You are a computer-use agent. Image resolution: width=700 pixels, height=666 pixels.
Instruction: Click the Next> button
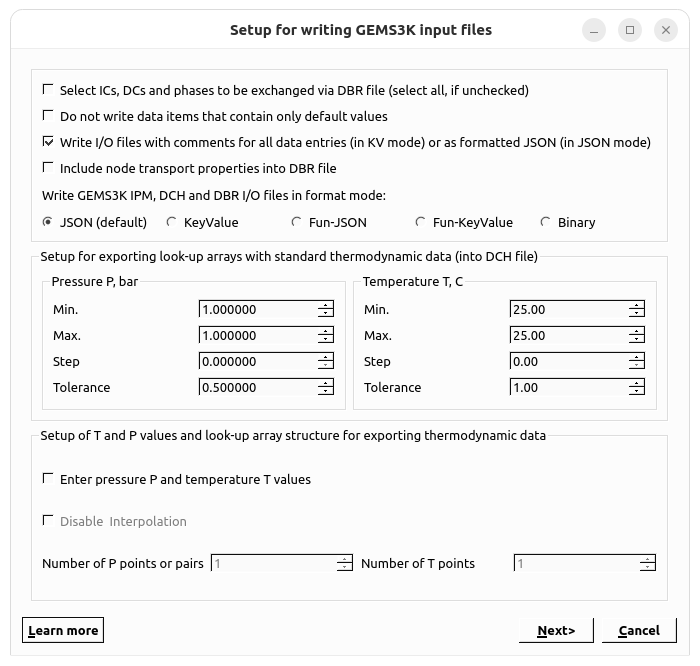556,630
